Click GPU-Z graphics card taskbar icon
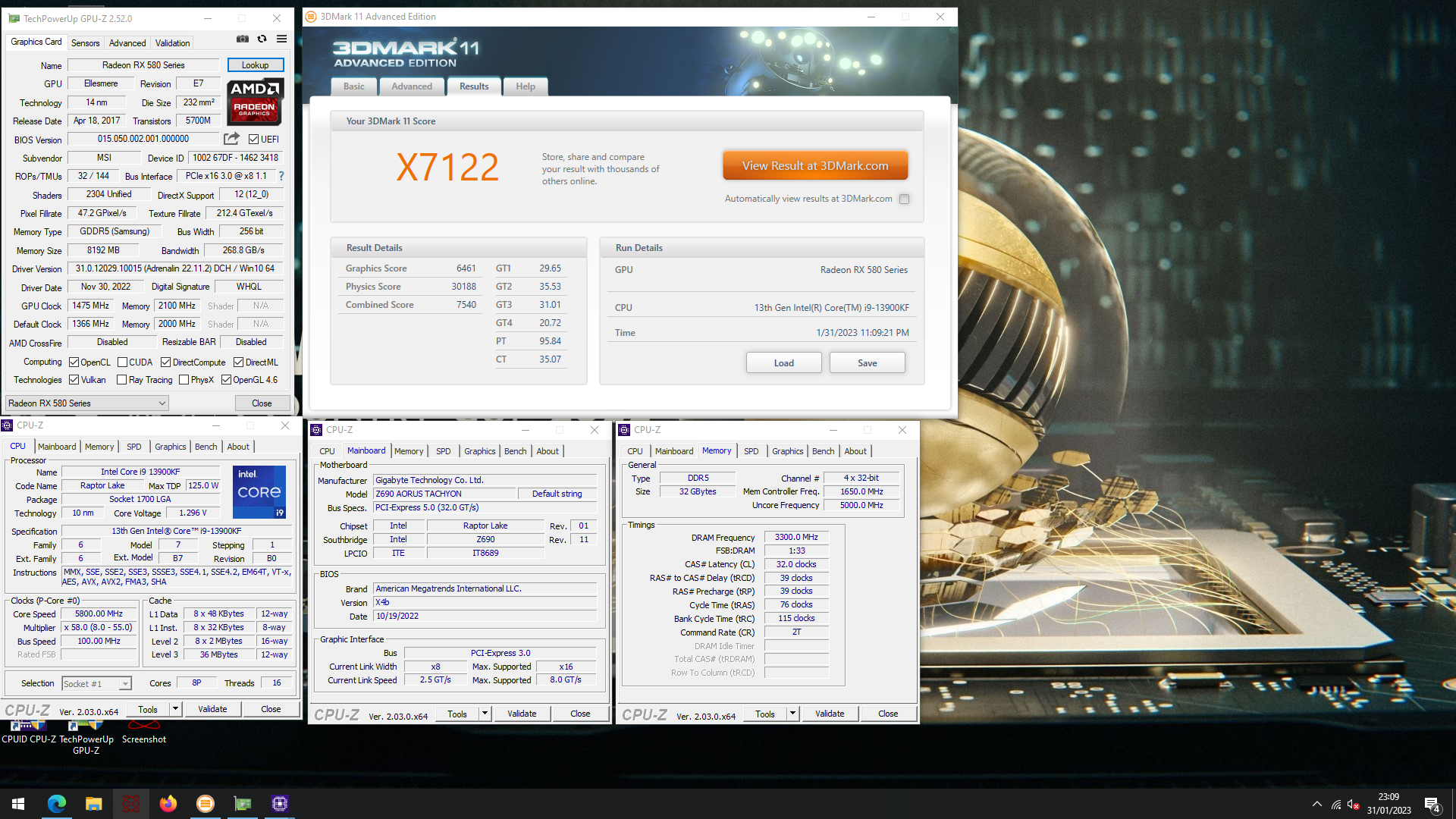Image resolution: width=1456 pixels, height=819 pixels. (x=243, y=804)
